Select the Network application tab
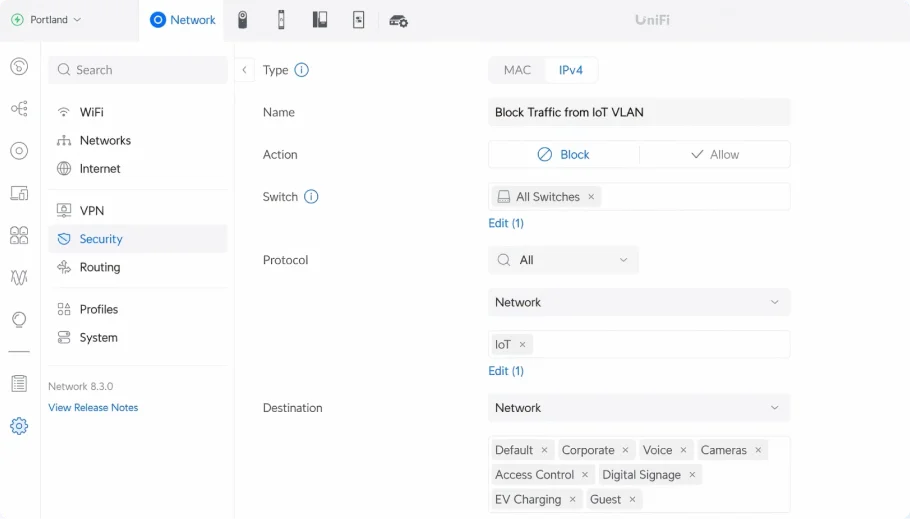This screenshot has height=519, width=910. 182,20
